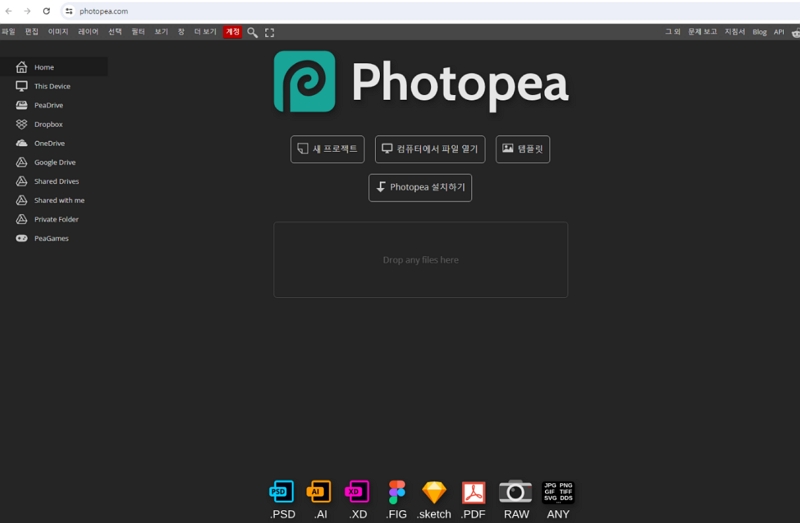This screenshot has width=800, height=523.
Task: Click the Home house icon in sidebar
Action: tap(21, 67)
